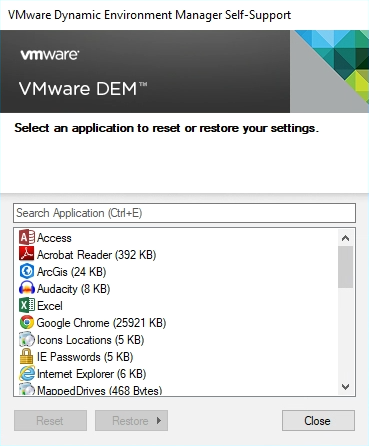Image resolution: width=369 pixels, height=446 pixels.
Task: Click the scrollbar down arrow
Action: [x=346, y=387]
